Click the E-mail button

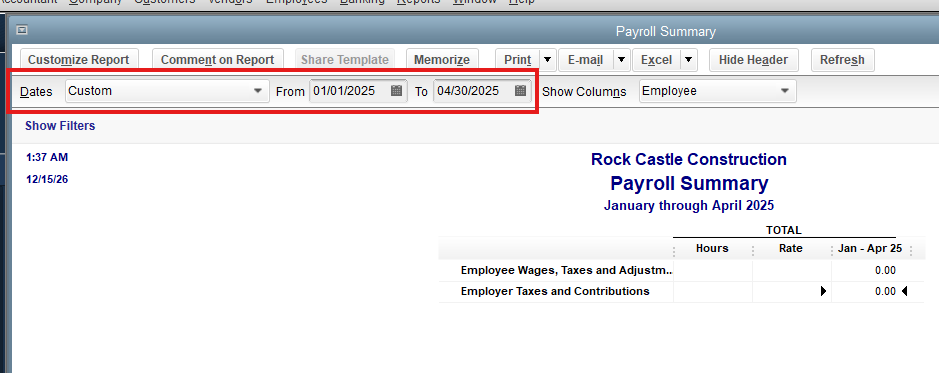[x=586, y=60]
